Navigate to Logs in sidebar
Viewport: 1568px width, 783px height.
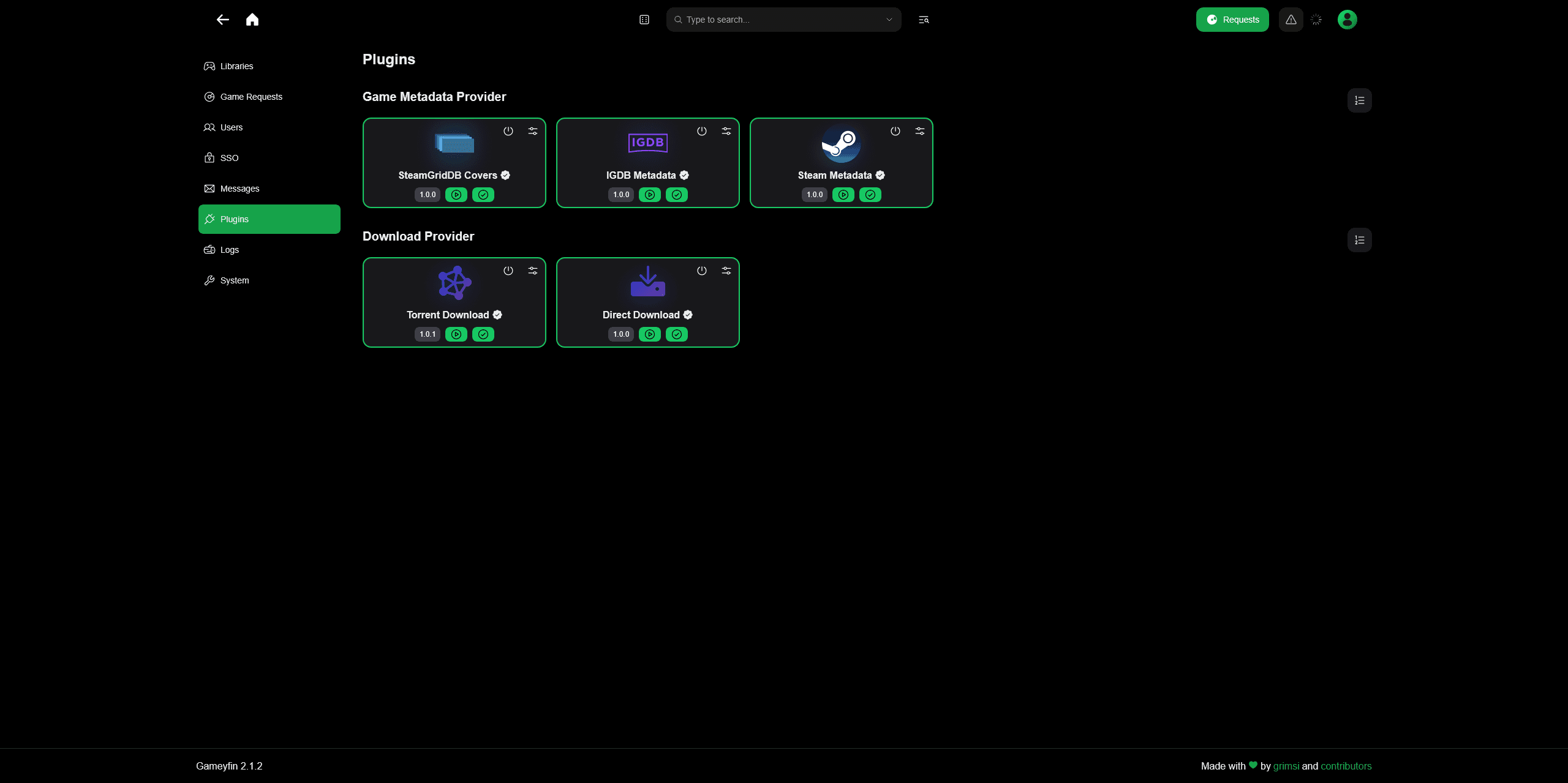pos(230,250)
